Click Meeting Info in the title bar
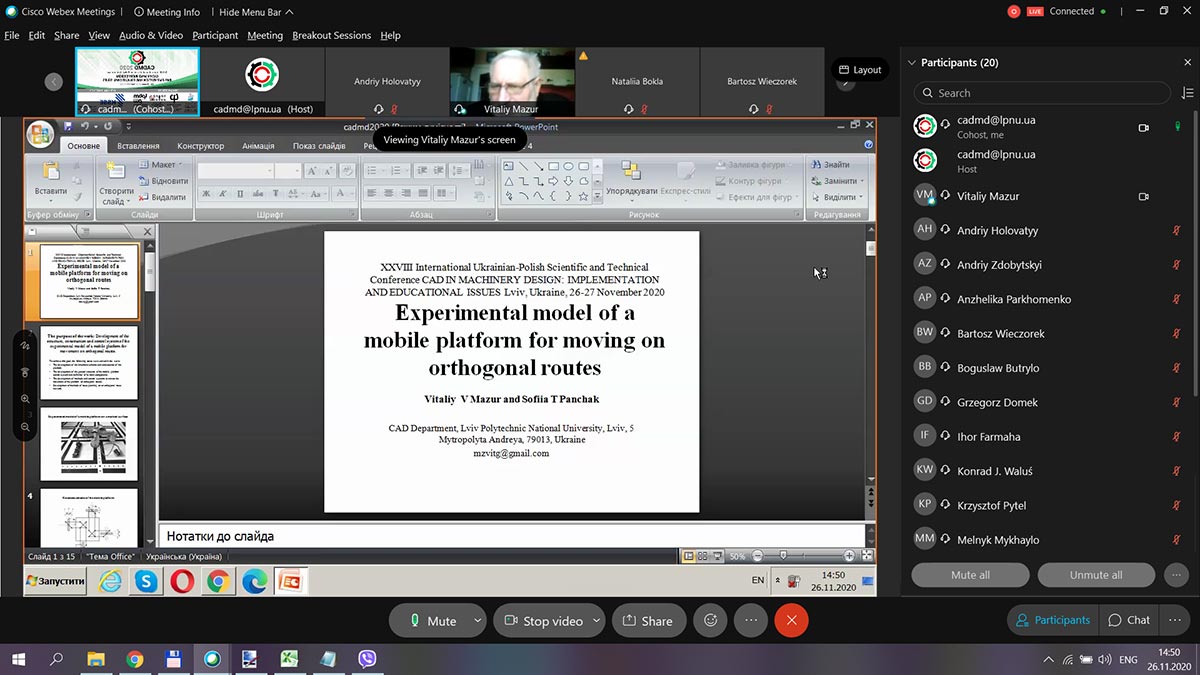The image size is (1200, 675). tap(166, 12)
